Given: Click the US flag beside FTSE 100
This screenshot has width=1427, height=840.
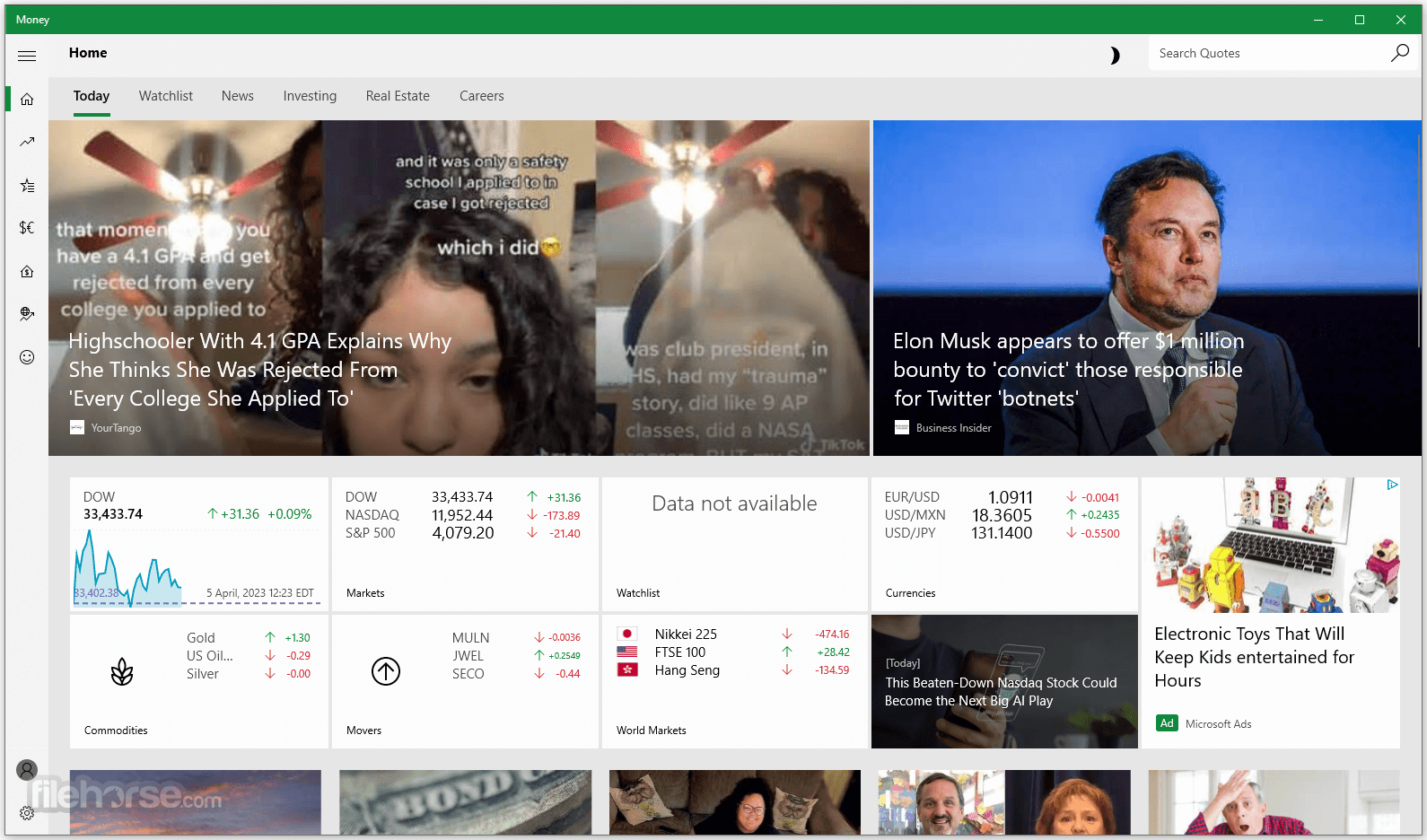Looking at the screenshot, I should click(x=627, y=652).
